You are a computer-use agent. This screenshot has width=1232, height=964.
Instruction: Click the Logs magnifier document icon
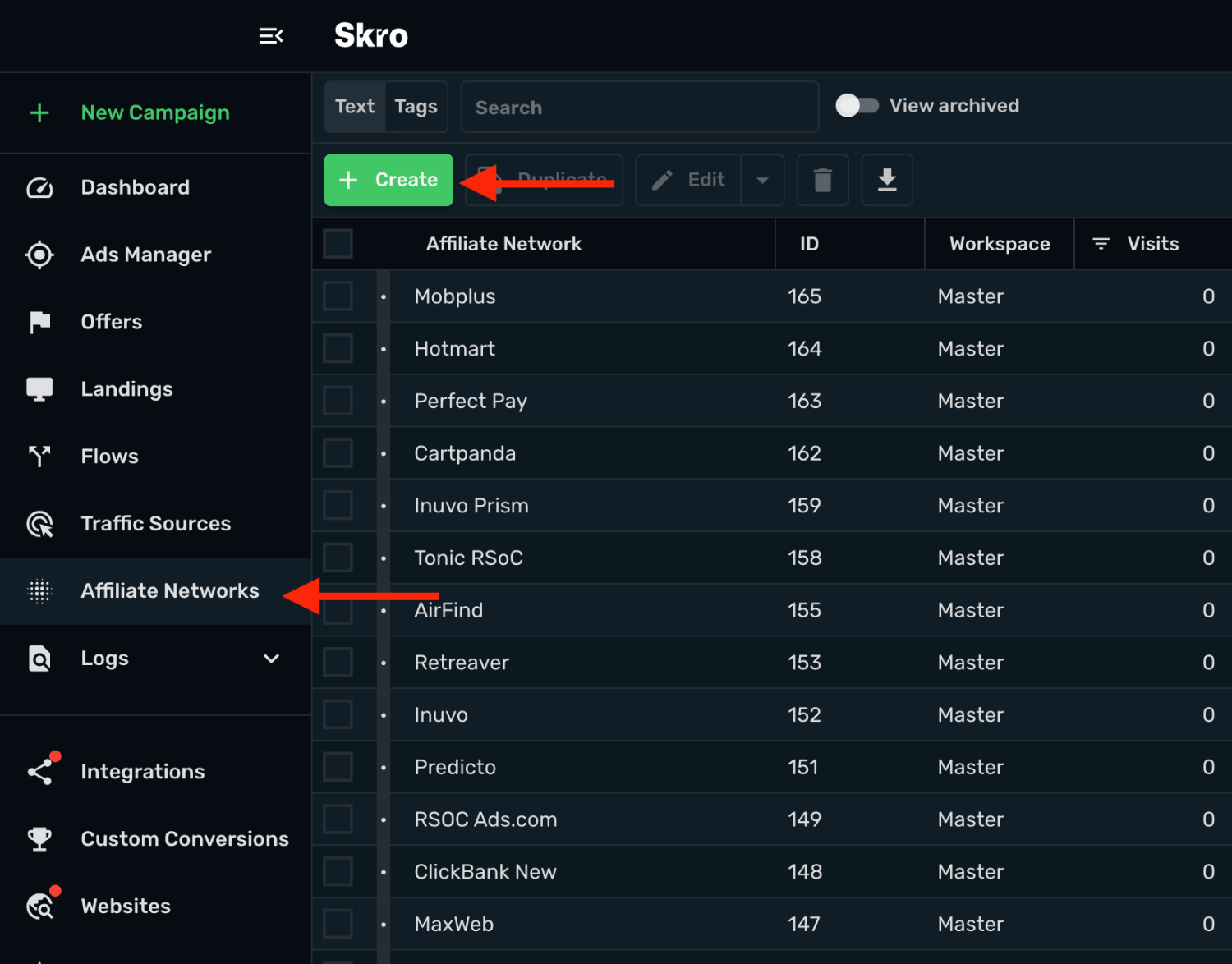click(x=39, y=659)
